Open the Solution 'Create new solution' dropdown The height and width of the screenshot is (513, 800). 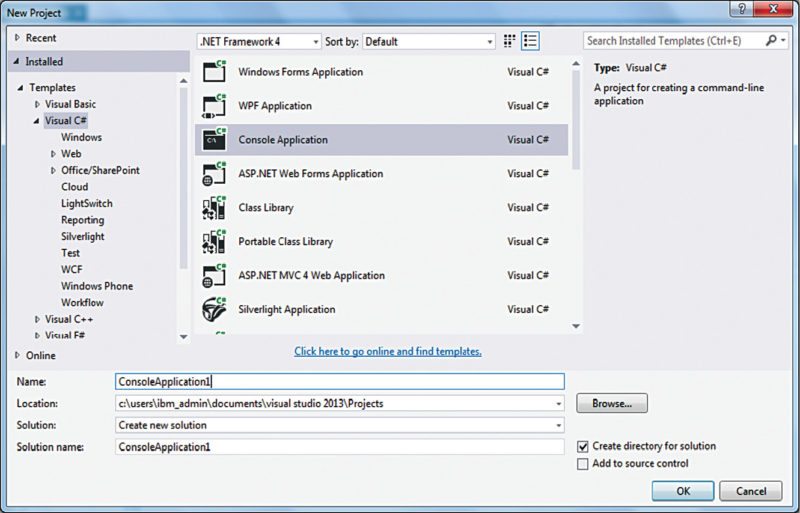(340, 425)
